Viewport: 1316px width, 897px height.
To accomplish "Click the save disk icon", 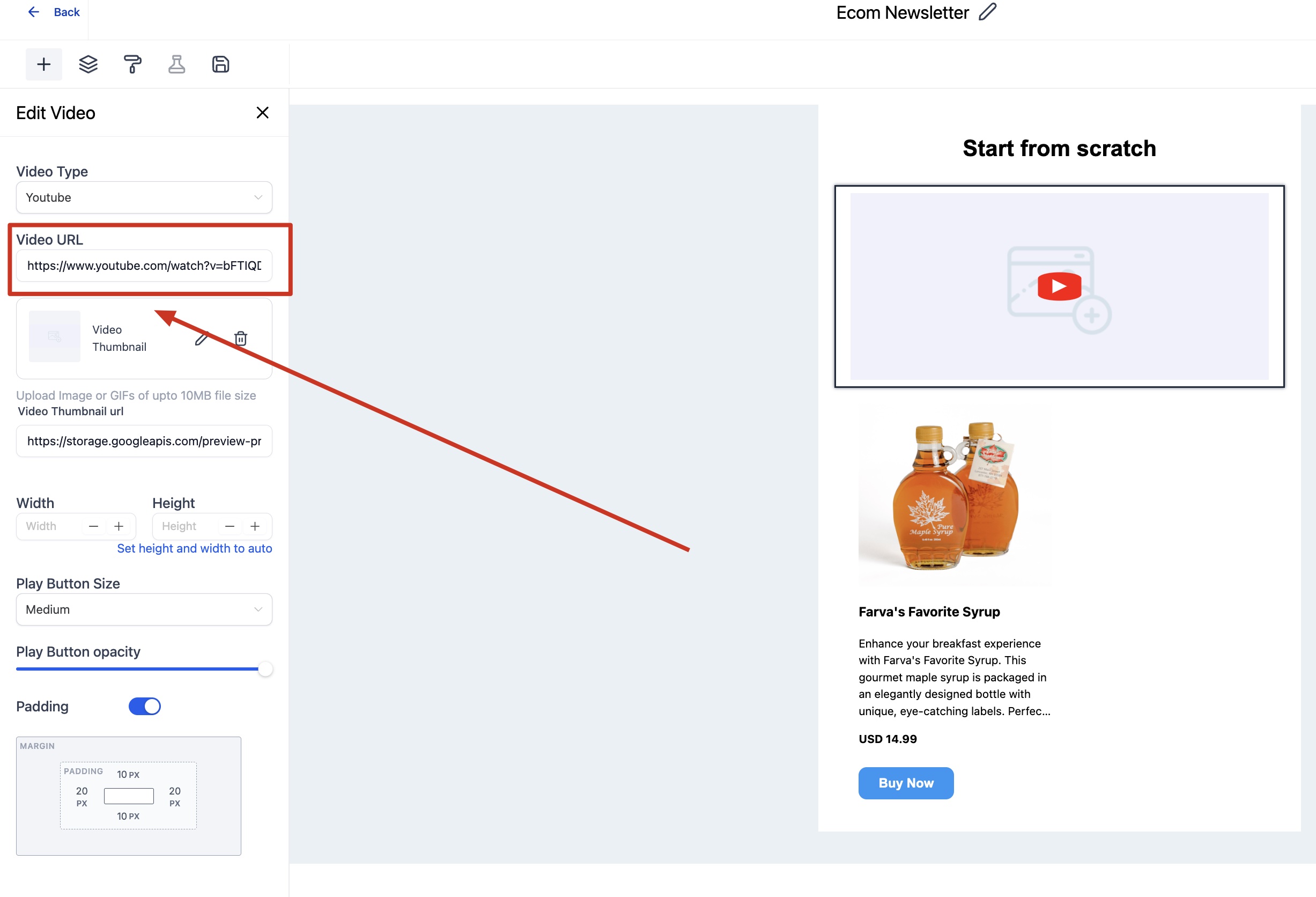I will 220,64.
